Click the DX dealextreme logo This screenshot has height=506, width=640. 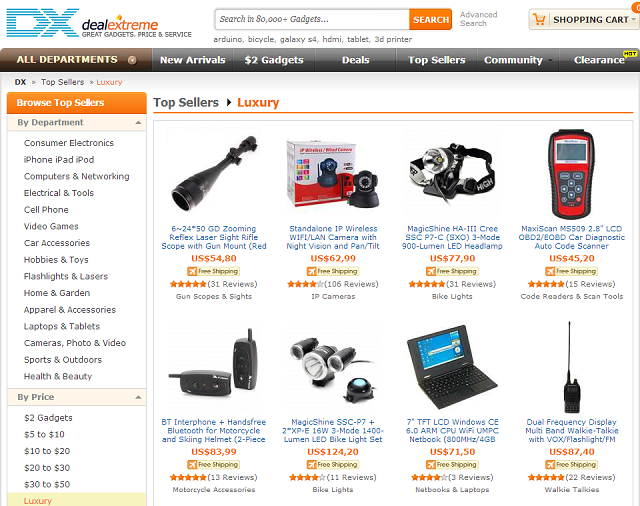[99, 23]
